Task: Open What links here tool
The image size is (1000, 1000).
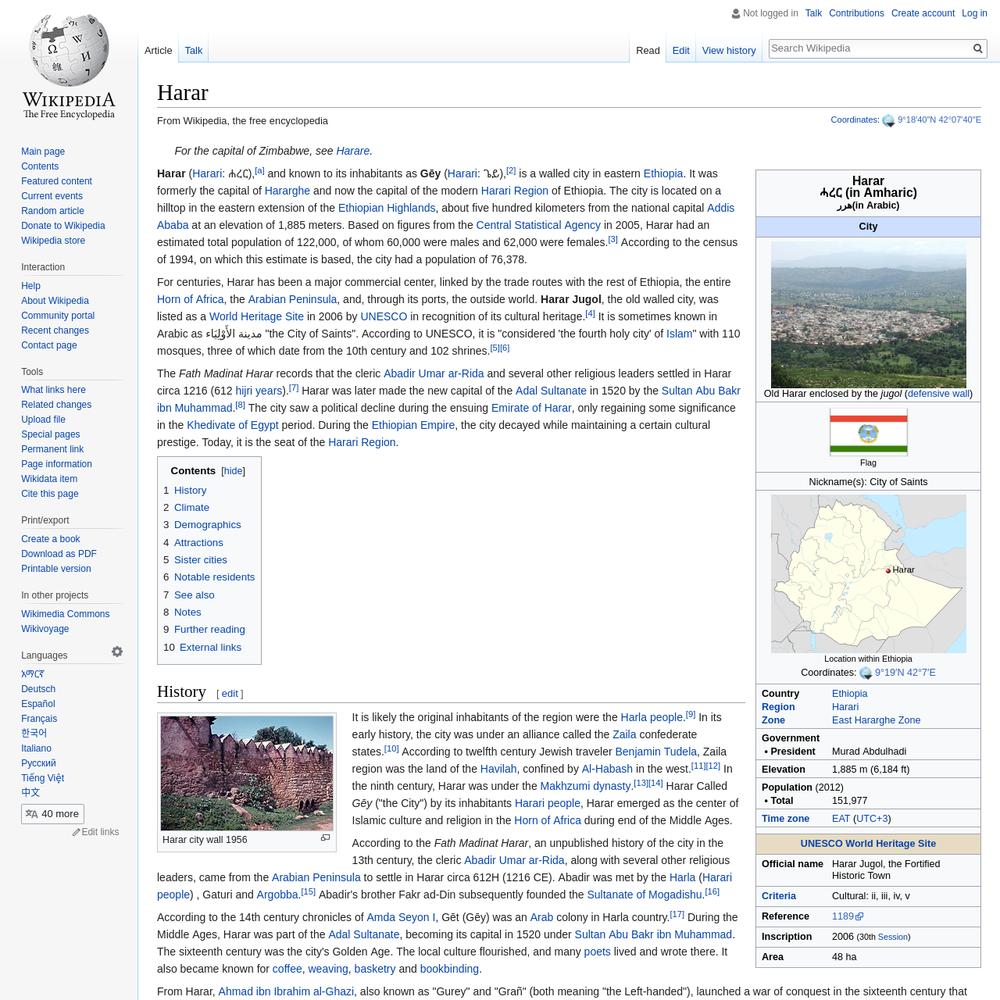Action: pos(53,390)
